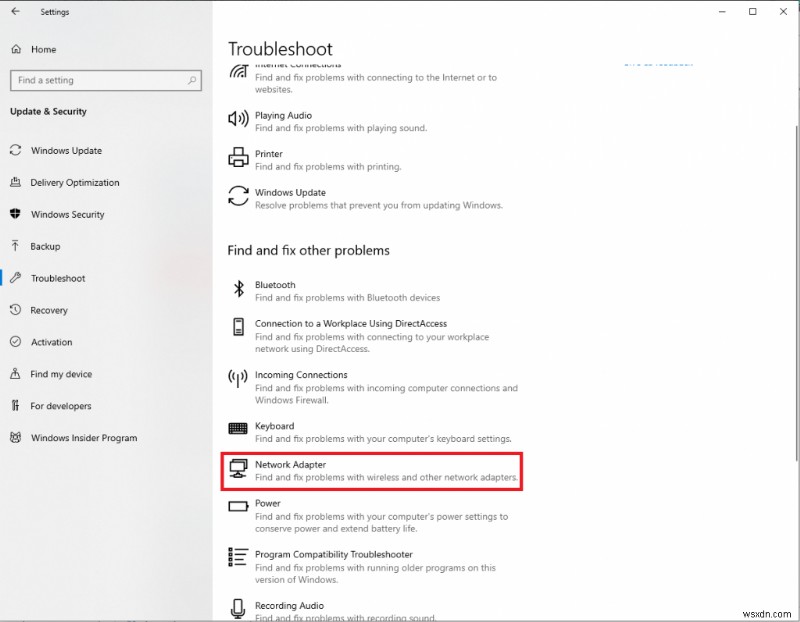Select the Windows Update circular arrows icon
Viewport: 800px width, 622px height.
pos(238,196)
